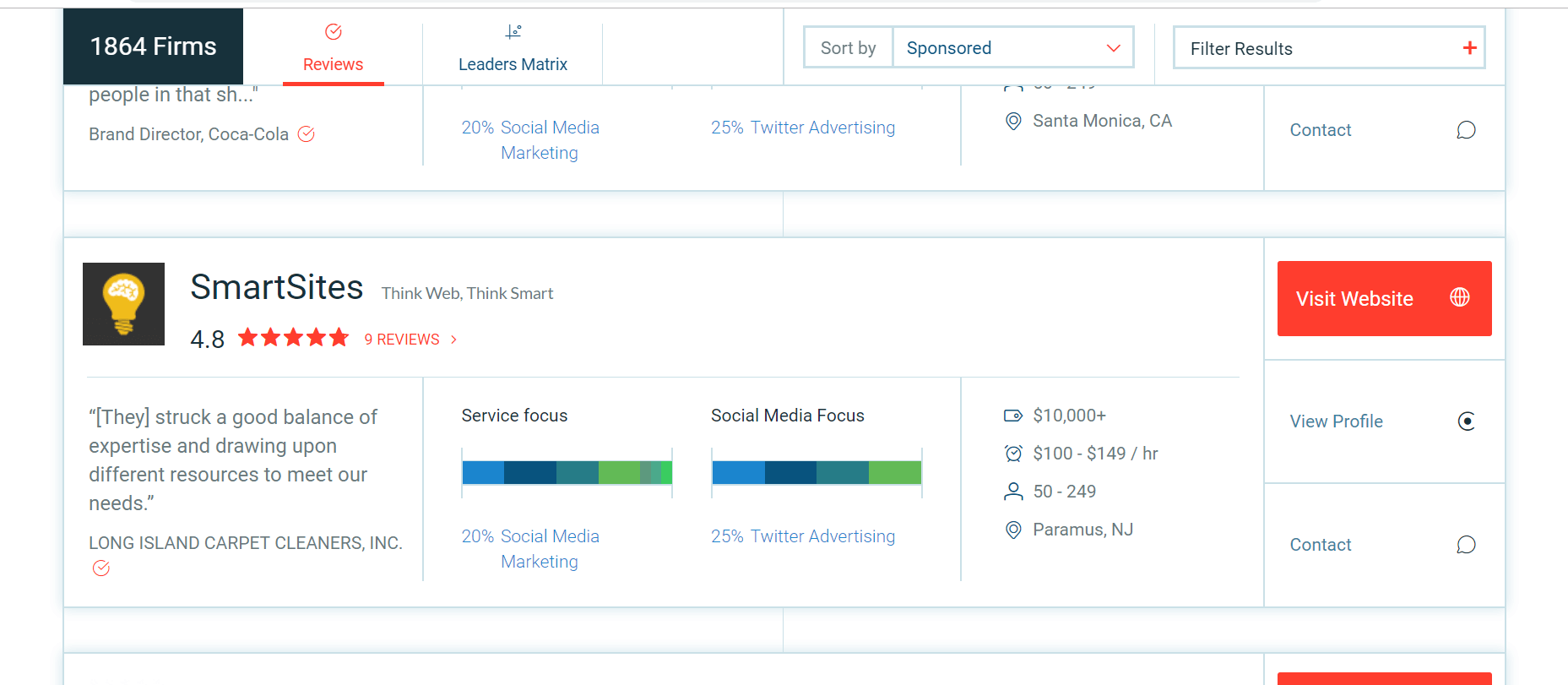Open View Profile for SmartSites

tap(1336, 421)
